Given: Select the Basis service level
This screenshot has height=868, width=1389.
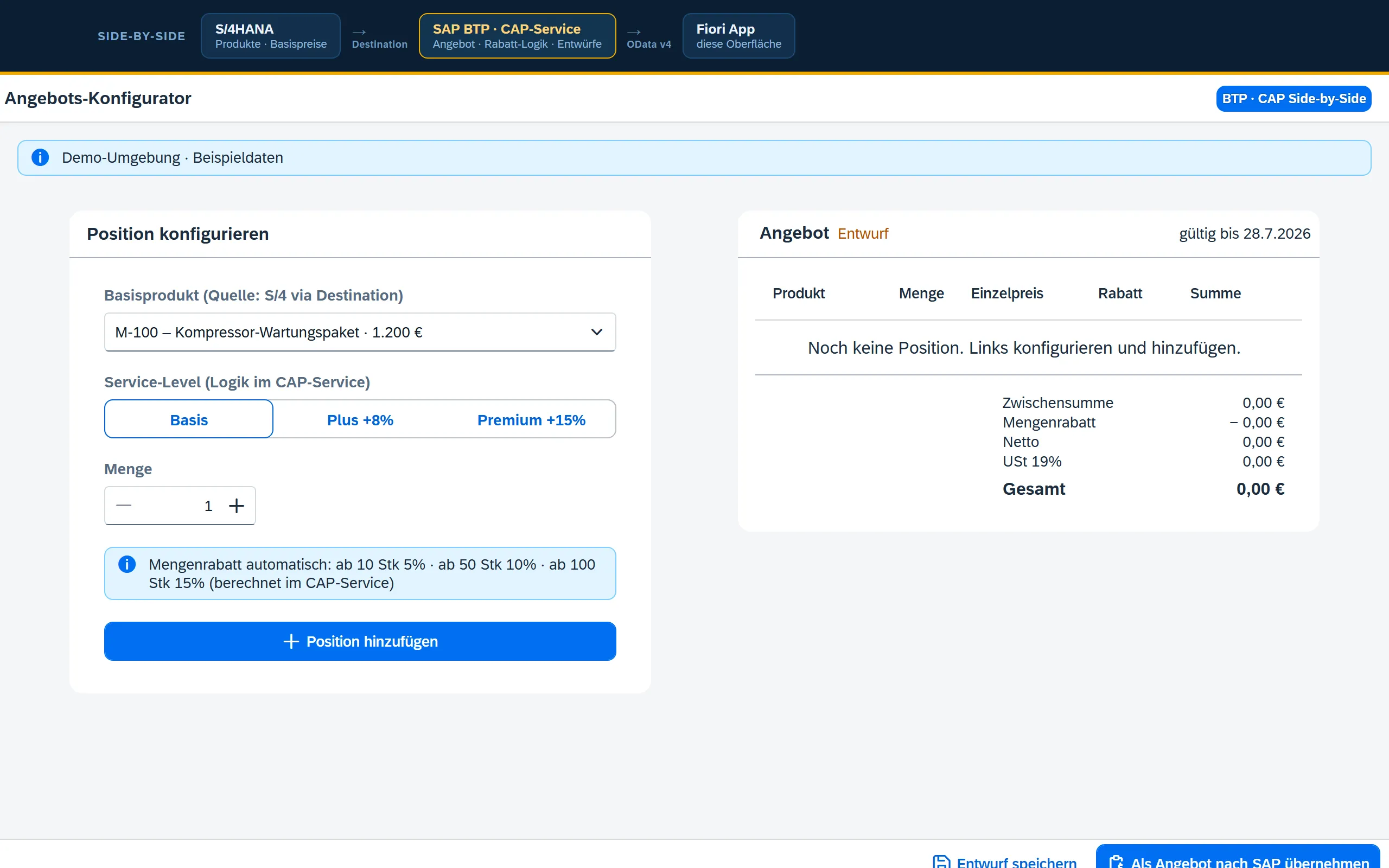Looking at the screenshot, I should (x=189, y=420).
